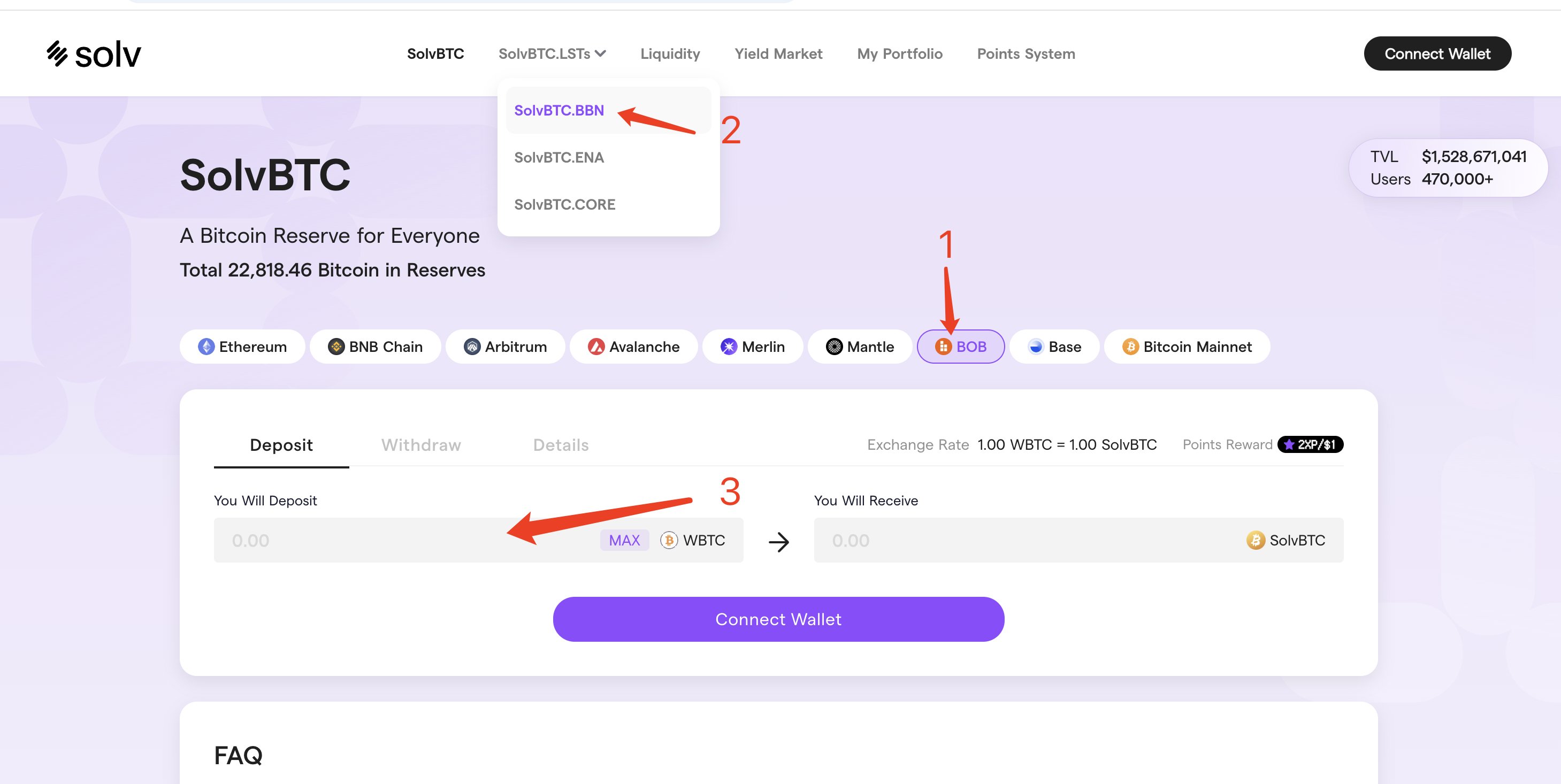Click the Merlin chain icon
Screen dimensions: 1561x784
click(729, 347)
